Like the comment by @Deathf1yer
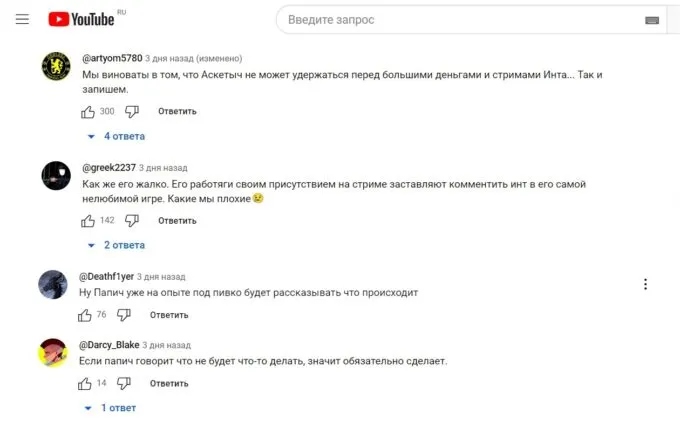 click(86, 315)
